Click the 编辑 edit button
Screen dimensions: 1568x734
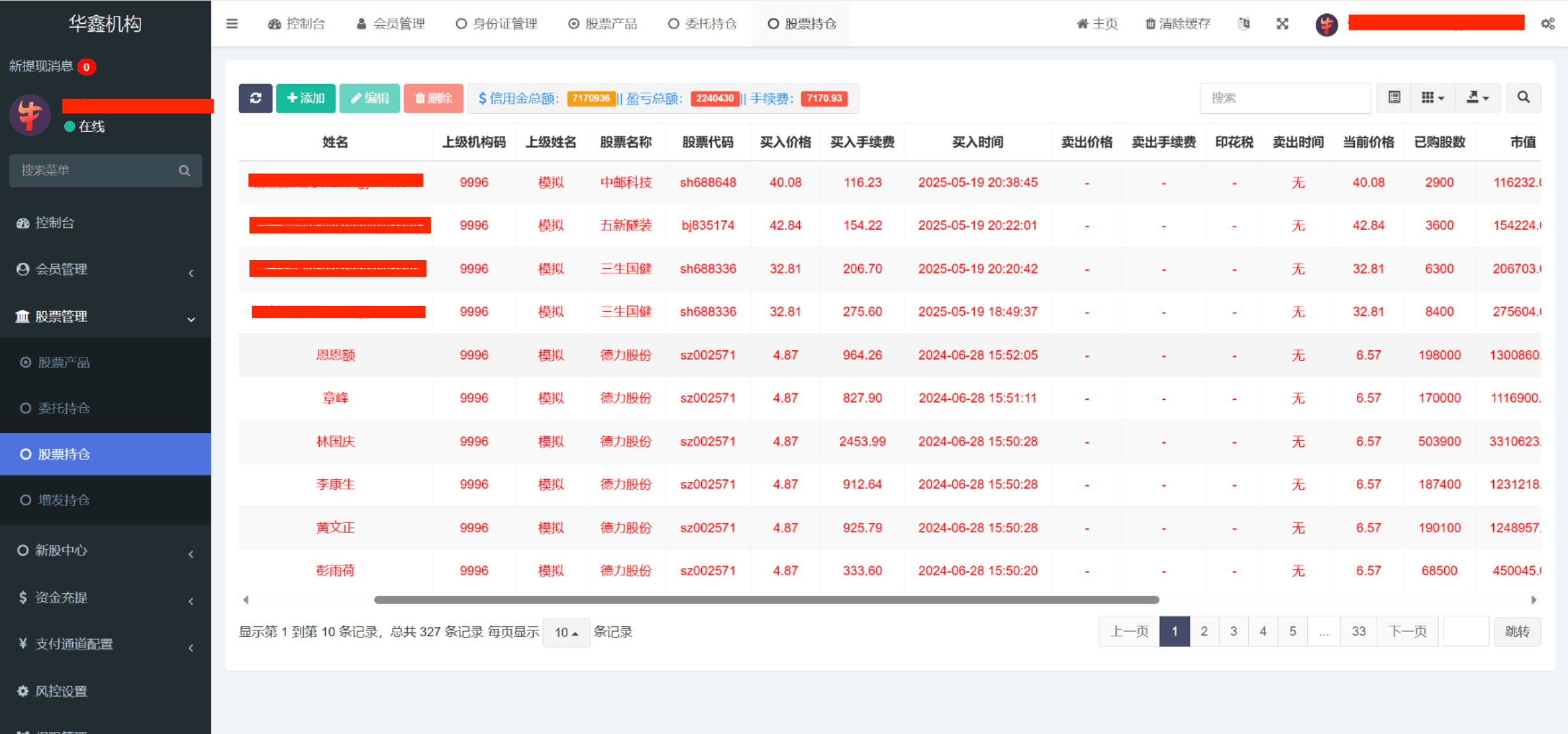(x=369, y=98)
